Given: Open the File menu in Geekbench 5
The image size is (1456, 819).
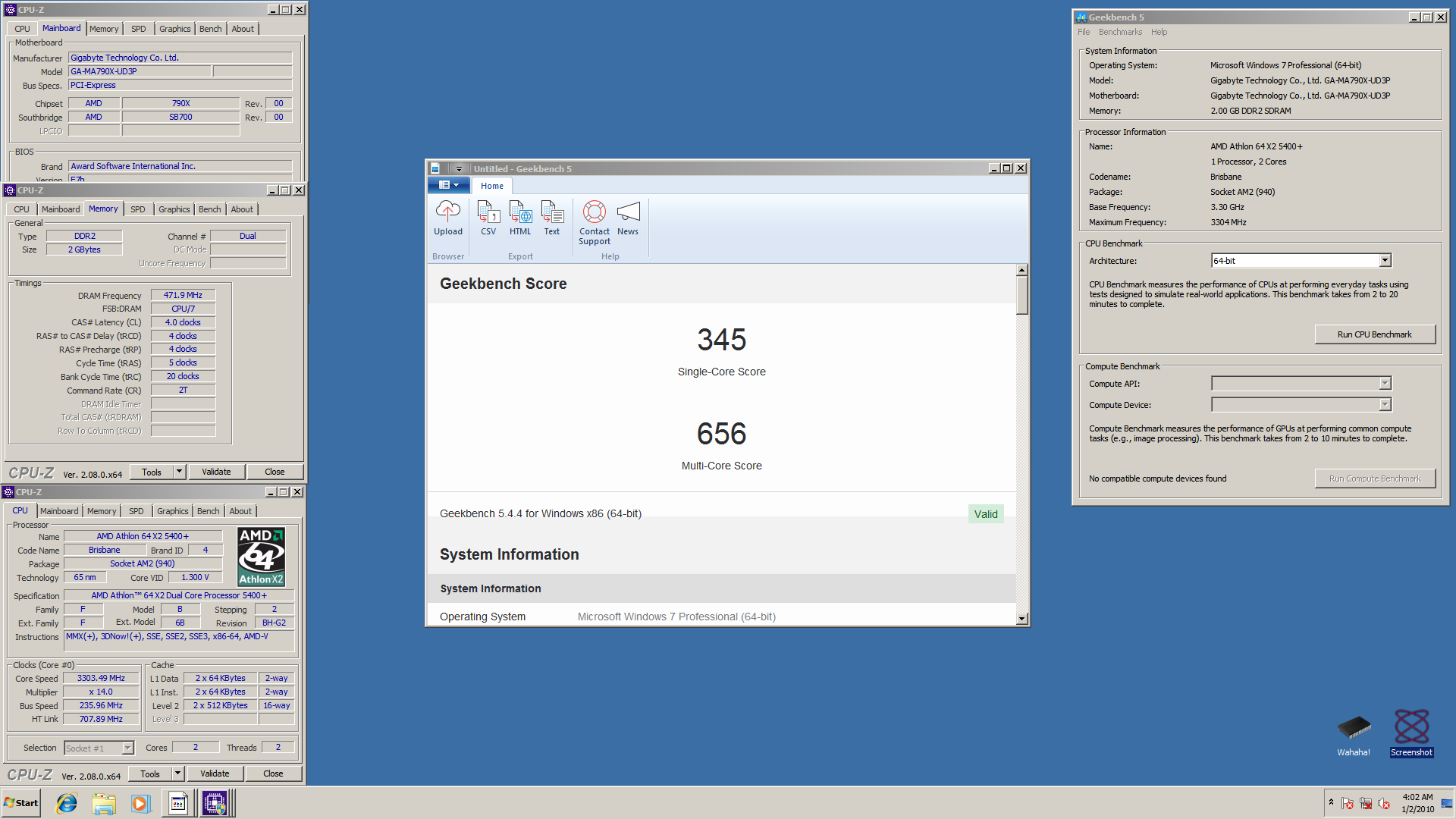Looking at the screenshot, I should tap(1084, 32).
